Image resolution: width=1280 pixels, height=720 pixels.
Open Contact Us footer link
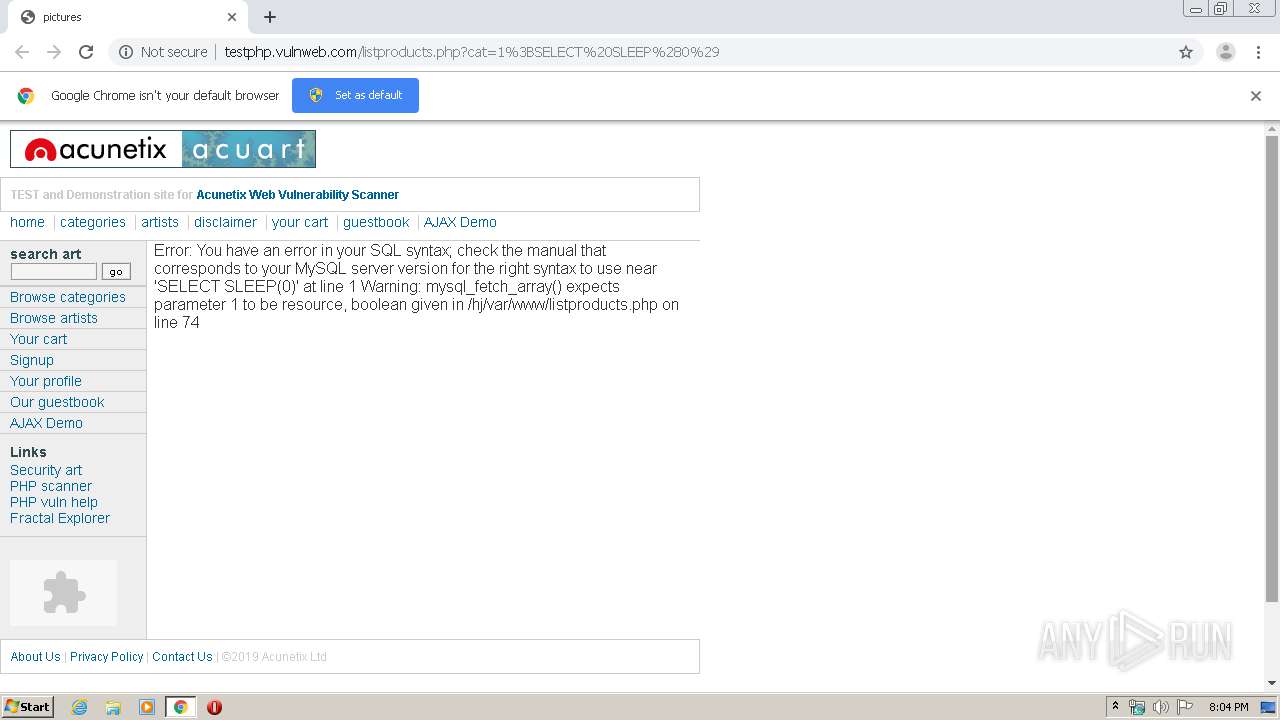click(182, 657)
